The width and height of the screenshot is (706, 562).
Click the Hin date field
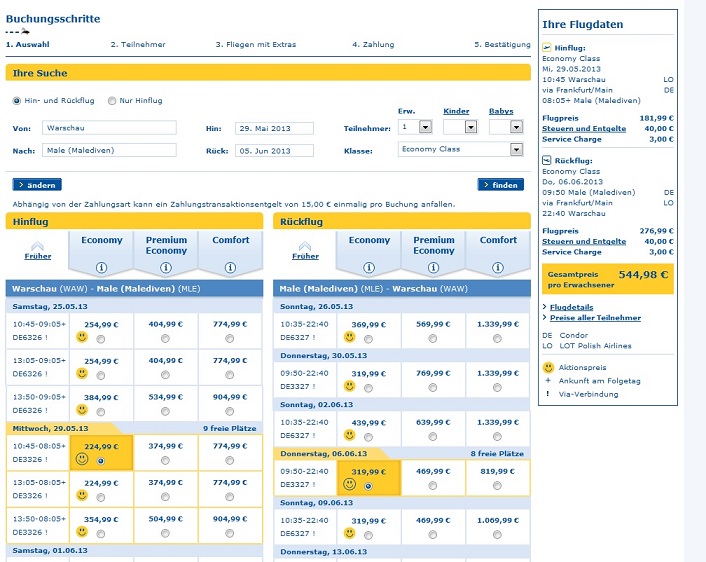[x=274, y=128]
